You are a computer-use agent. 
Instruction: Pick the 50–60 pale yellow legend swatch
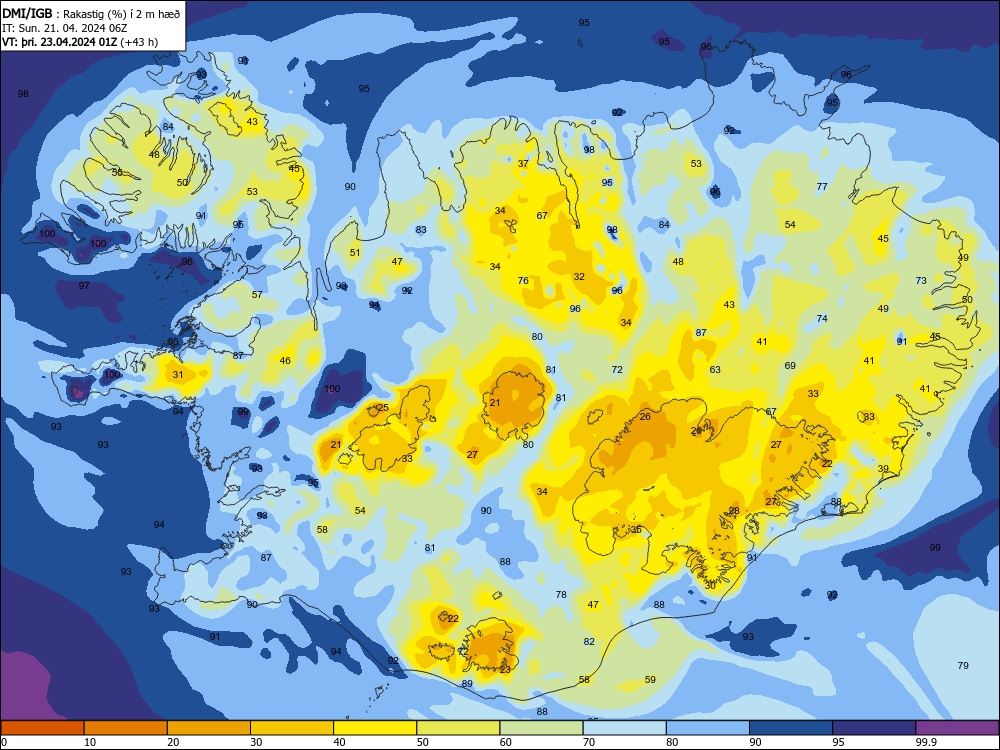(x=458, y=728)
